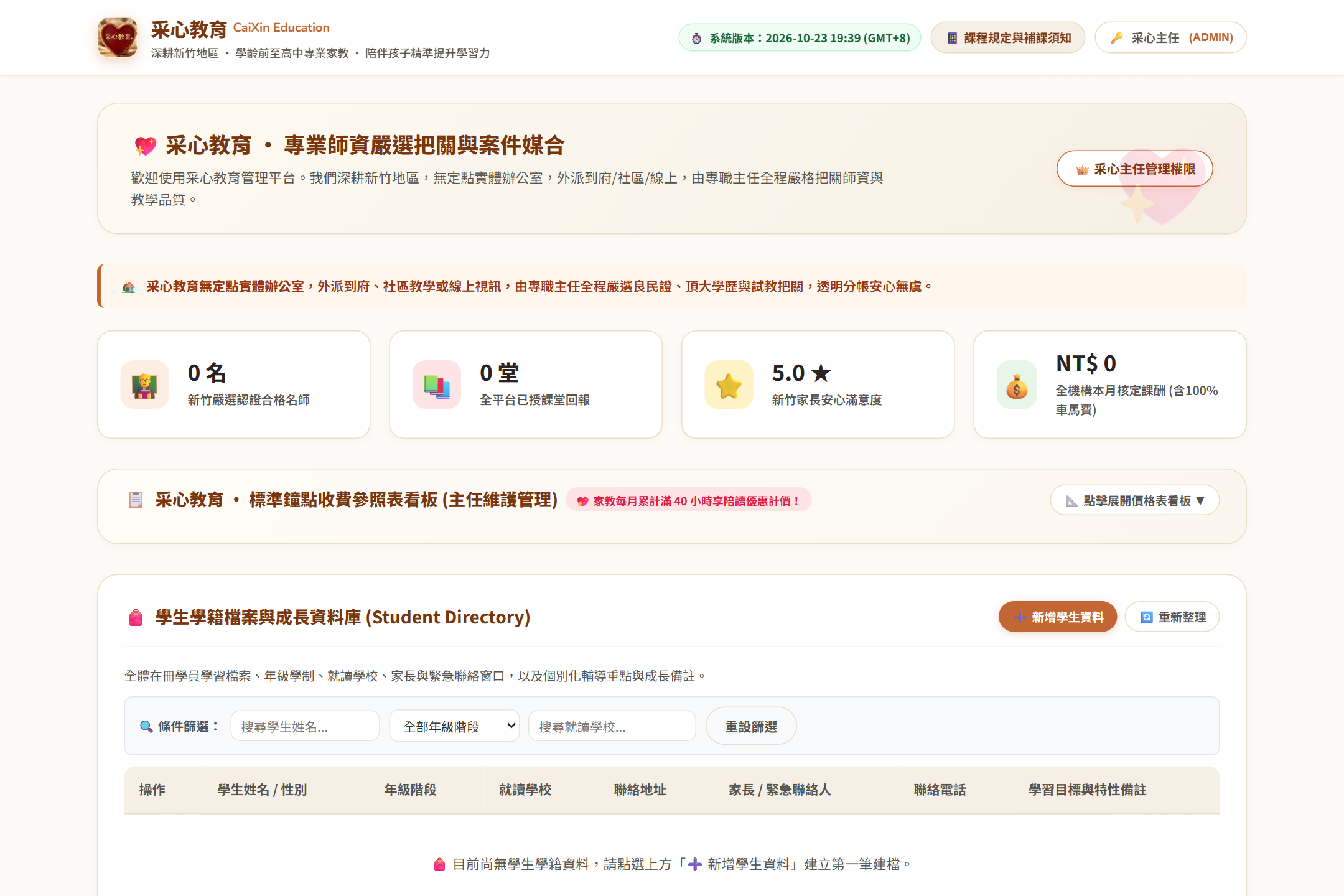Expand 點擊展開價格表看板 price board
This screenshot has width=1344, height=896.
point(1135,500)
